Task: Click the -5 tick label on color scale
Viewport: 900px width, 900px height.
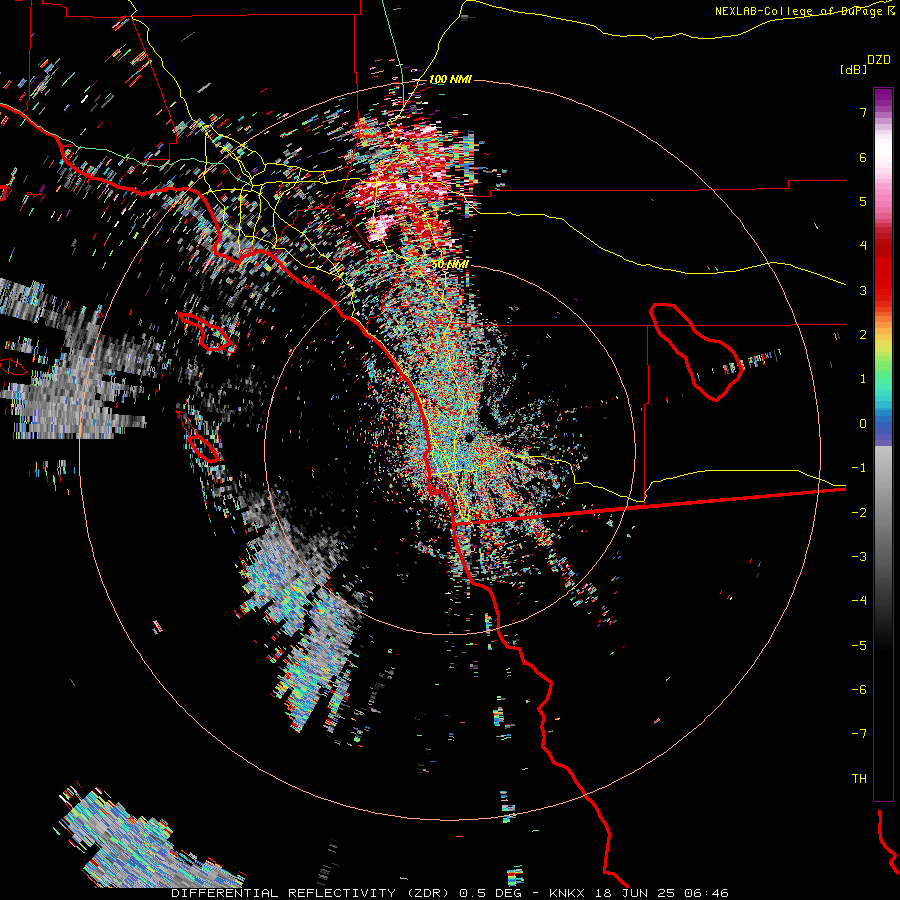Action: [x=859, y=646]
